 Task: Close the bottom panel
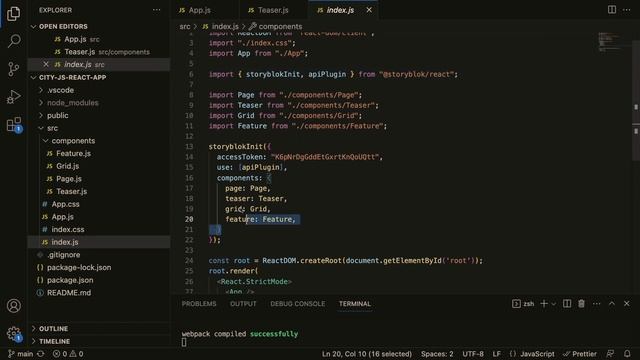click(x=627, y=304)
